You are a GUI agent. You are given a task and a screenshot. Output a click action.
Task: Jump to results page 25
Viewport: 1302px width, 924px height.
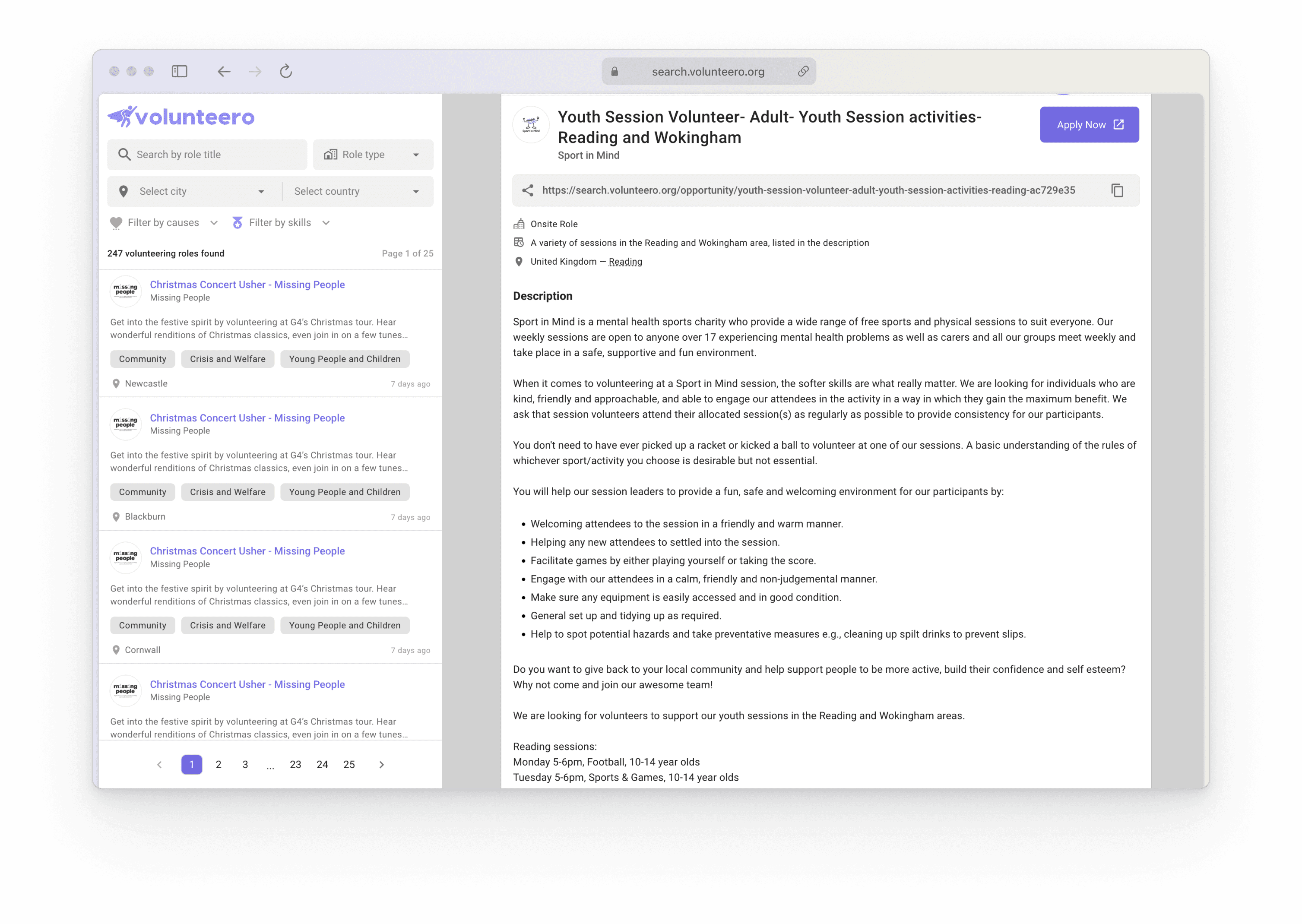pos(349,765)
